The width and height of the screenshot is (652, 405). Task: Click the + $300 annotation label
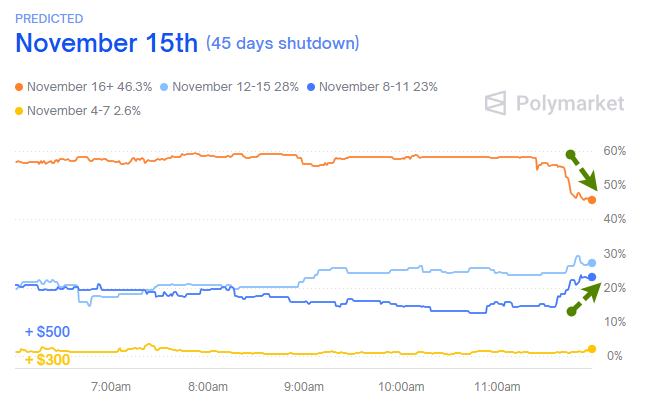pos(47,359)
